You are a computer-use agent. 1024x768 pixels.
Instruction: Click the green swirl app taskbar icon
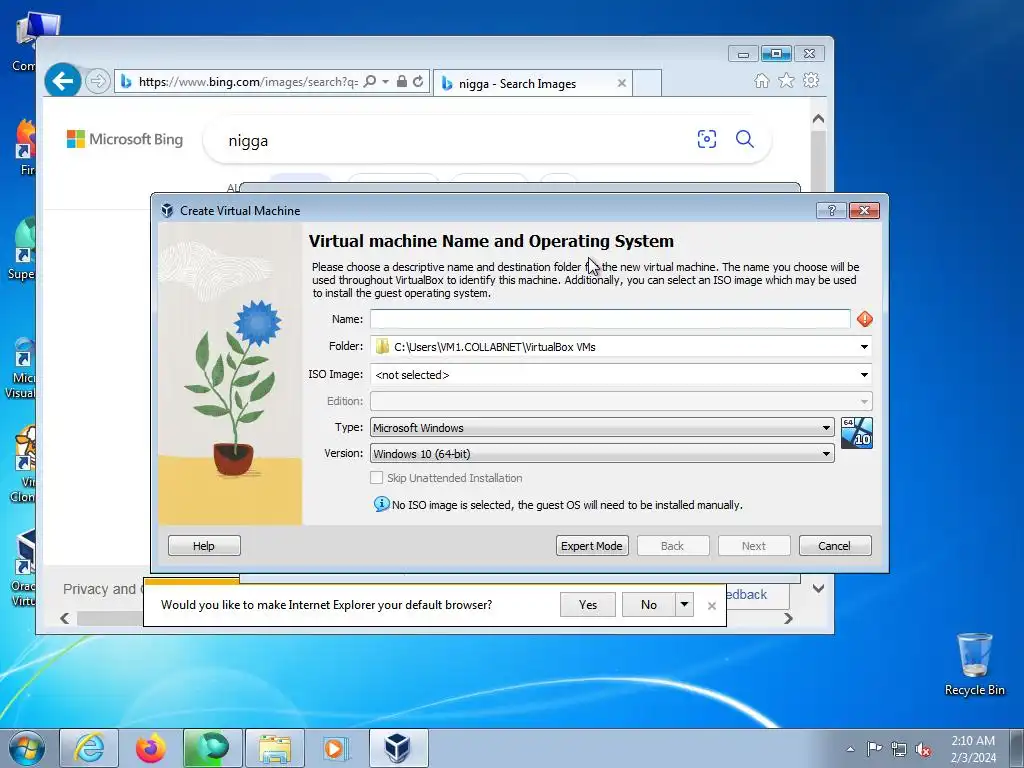(x=213, y=748)
